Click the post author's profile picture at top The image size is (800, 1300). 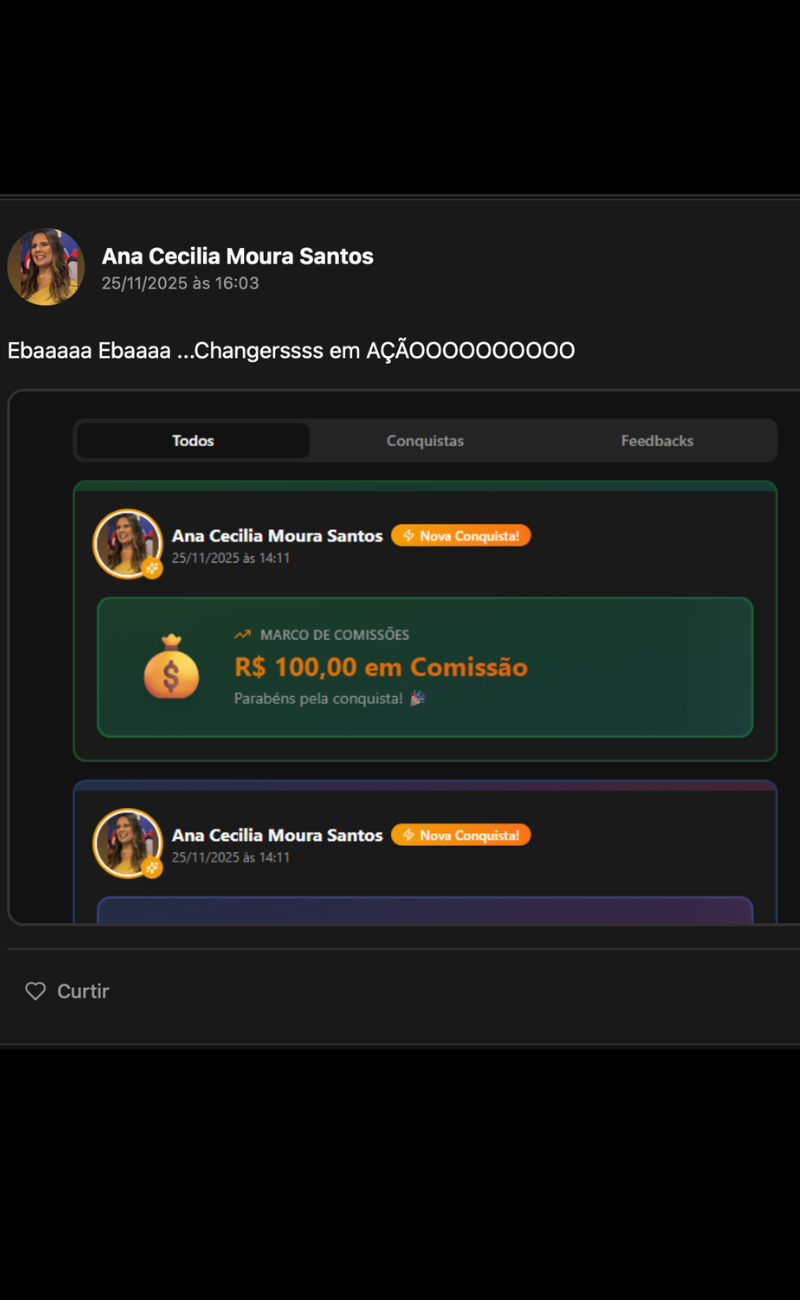[46, 267]
